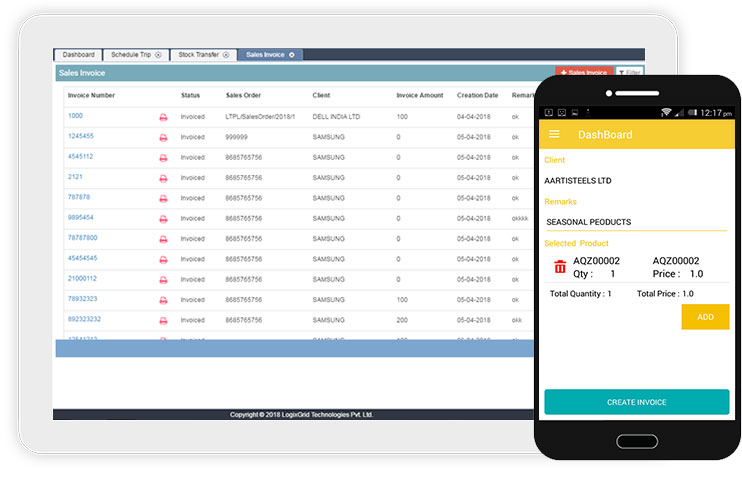Delete selected product AQZ00002
Screen dimensions: 742x478
click(x=560, y=267)
